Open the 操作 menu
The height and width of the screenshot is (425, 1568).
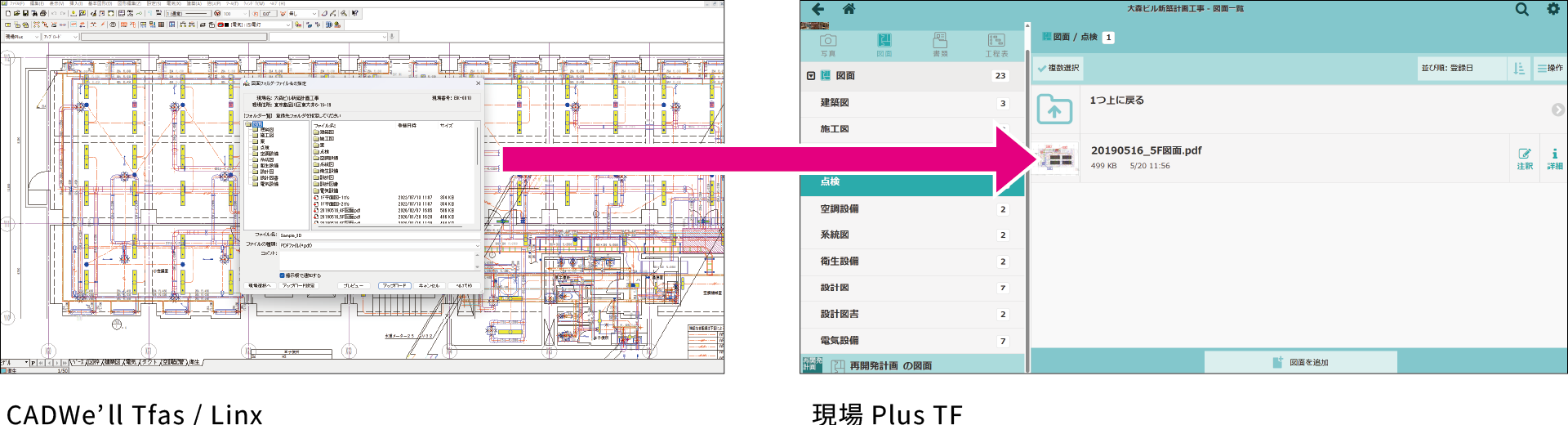(x=1550, y=69)
